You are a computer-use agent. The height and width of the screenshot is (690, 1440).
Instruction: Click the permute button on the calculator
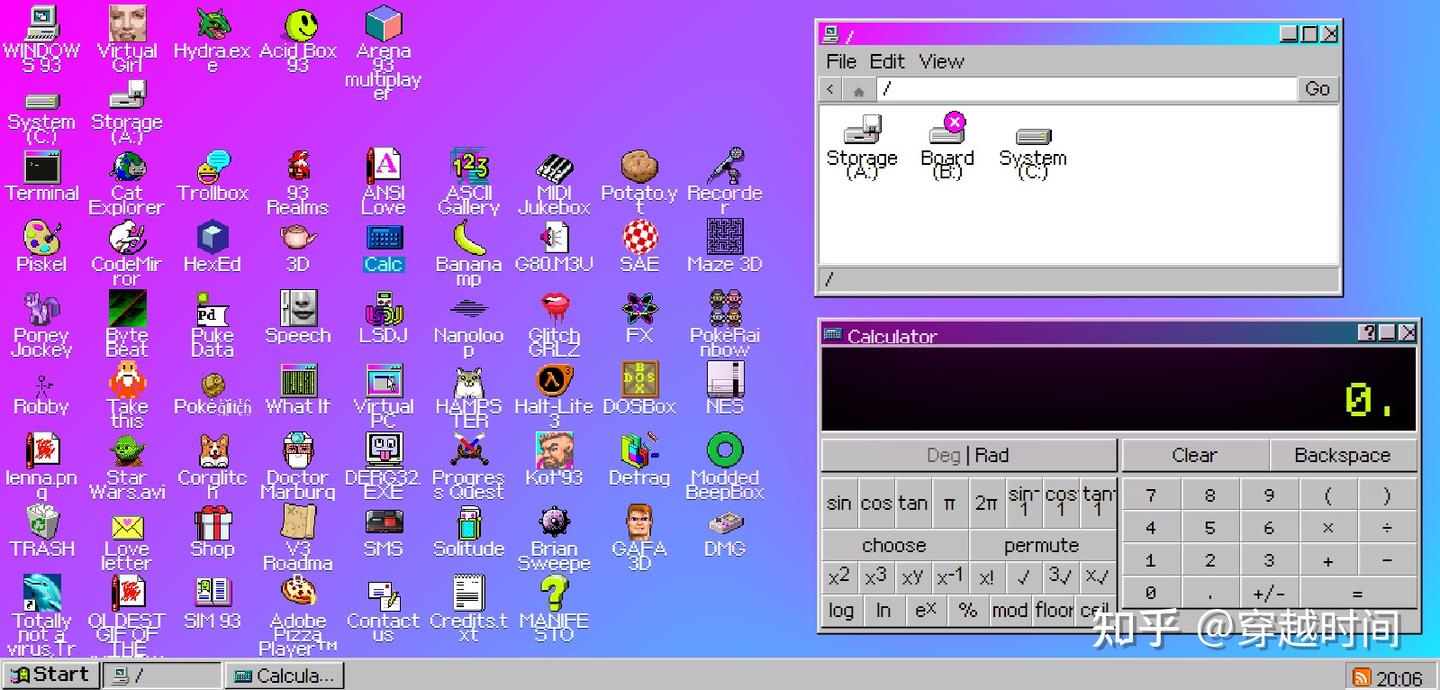[x=1044, y=545]
